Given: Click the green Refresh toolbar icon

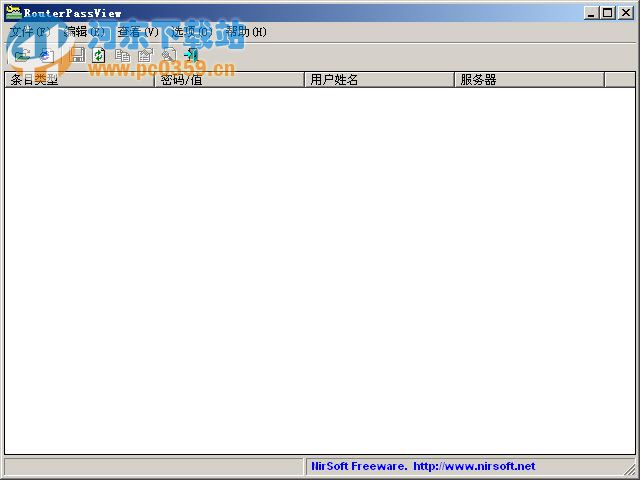Looking at the screenshot, I should [x=98, y=55].
